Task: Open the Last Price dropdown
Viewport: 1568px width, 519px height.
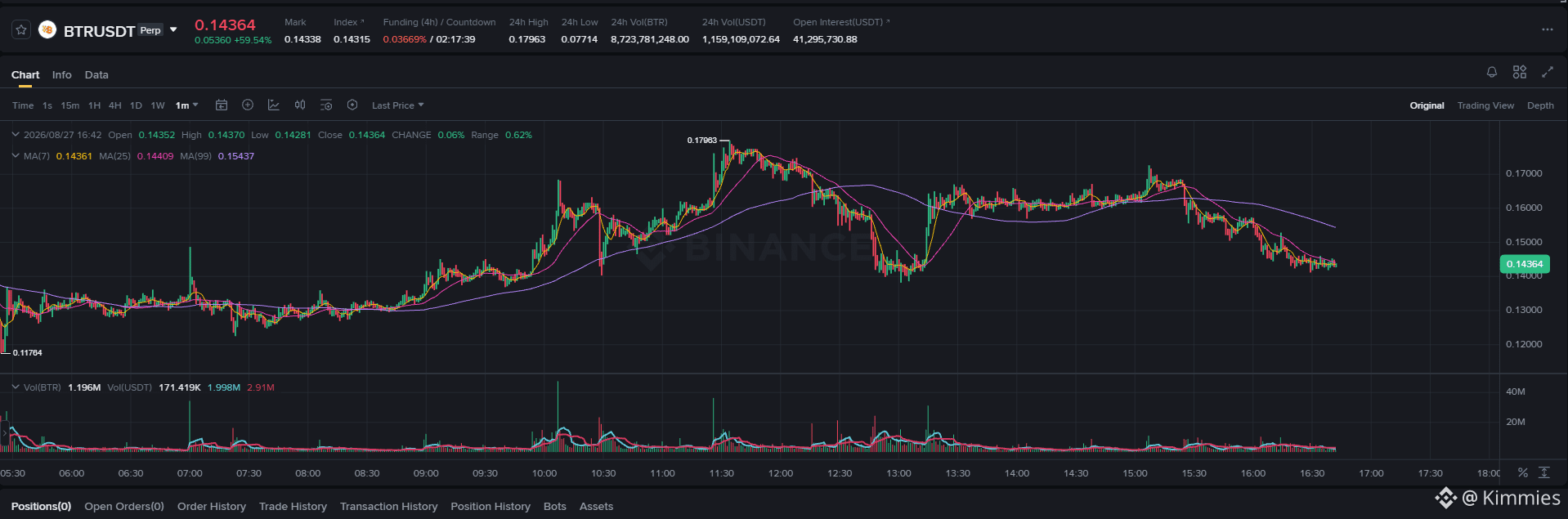Action: pyautogui.click(x=398, y=105)
